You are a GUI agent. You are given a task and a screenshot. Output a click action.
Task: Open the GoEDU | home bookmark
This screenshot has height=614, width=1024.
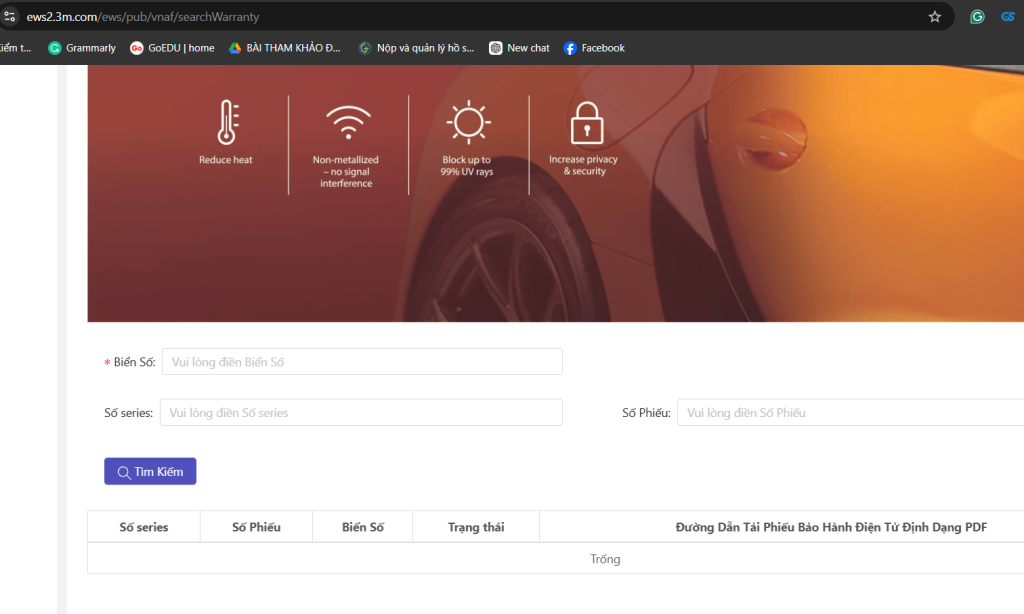172,48
